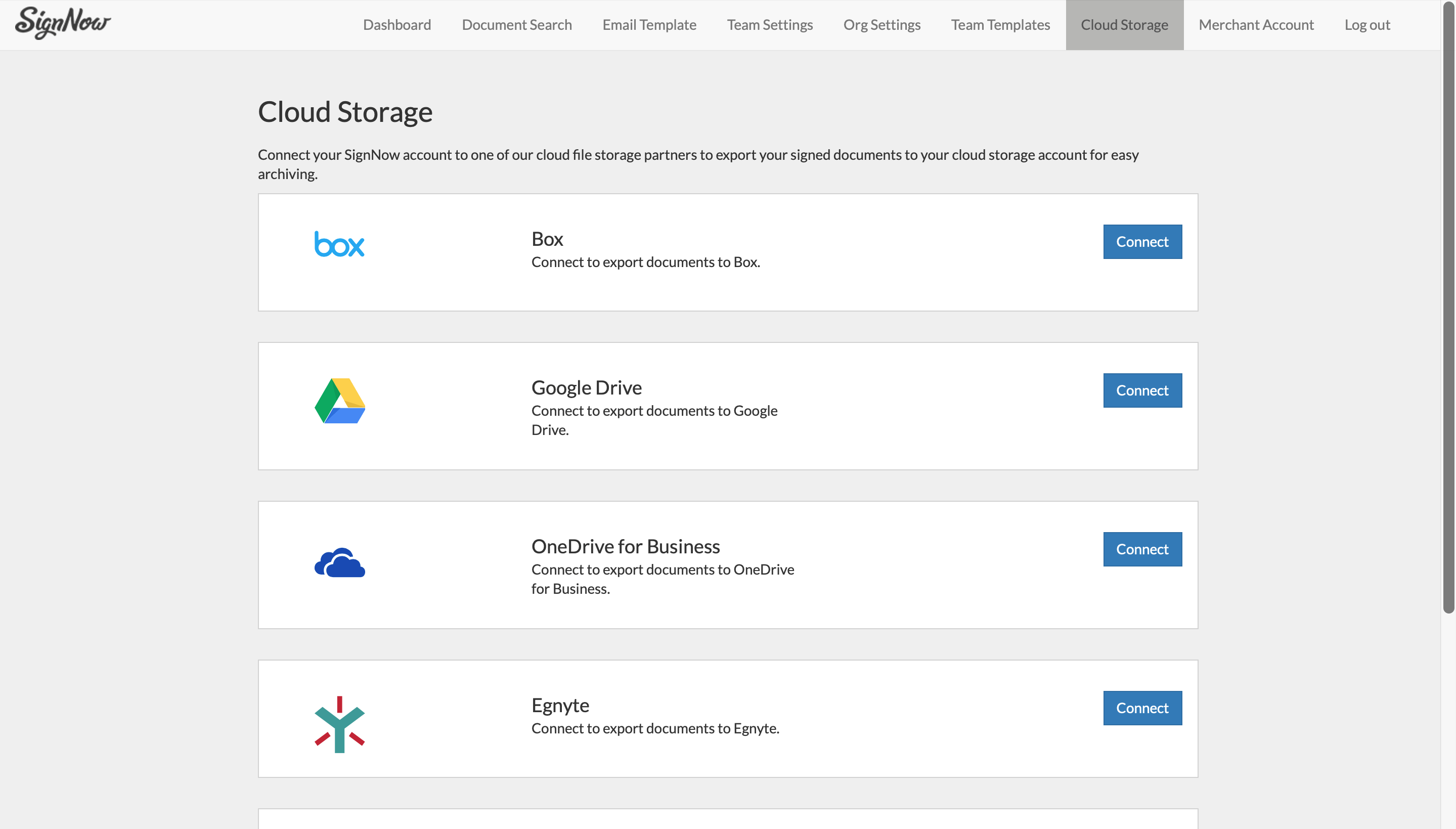The image size is (1456, 829).
Task: Click the OneDrive cloud icon
Action: click(x=340, y=562)
